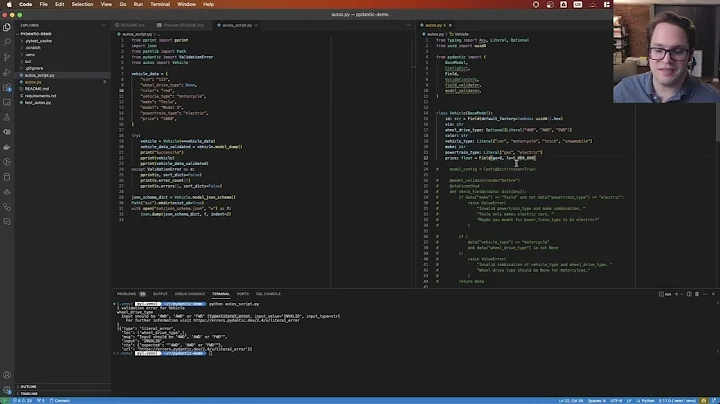Screen dimensions: 720x404
Task: Click Spaces: 4 indentation in status bar
Action: (x=596, y=401)
